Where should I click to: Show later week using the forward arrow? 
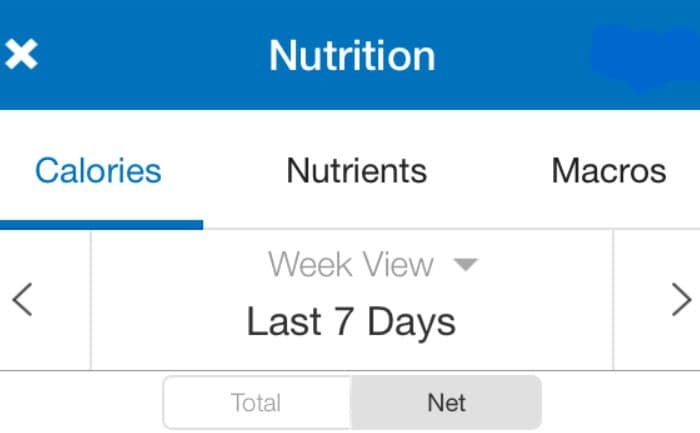point(682,300)
